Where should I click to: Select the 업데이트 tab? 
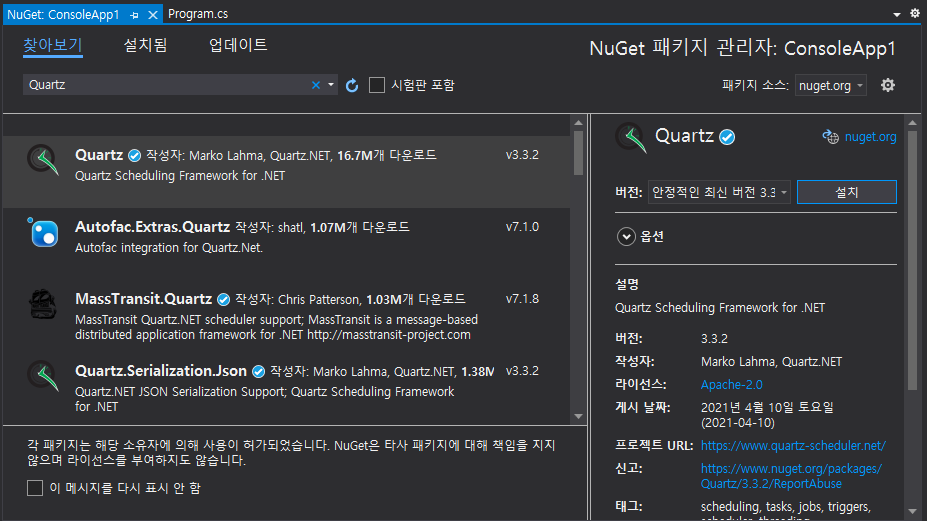pyautogui.click(x=238, y=45)
